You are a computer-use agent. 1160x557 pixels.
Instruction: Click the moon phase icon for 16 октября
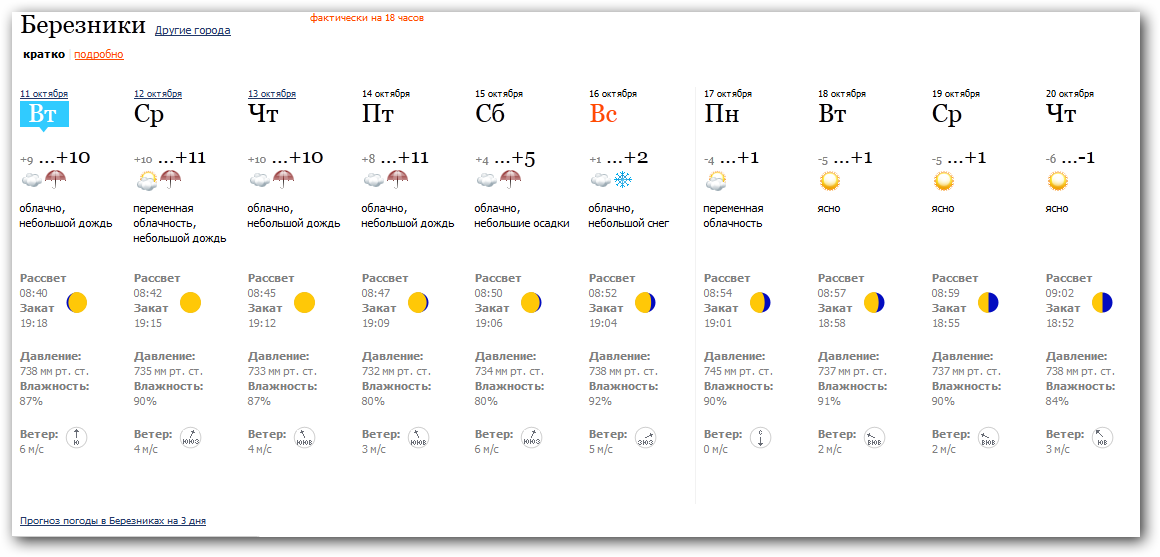[645, 302]
